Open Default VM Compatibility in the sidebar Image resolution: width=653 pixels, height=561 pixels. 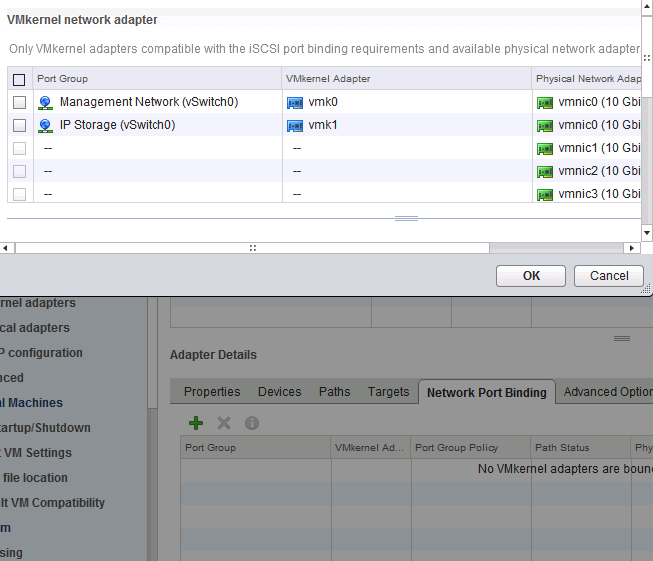(52, 503)
